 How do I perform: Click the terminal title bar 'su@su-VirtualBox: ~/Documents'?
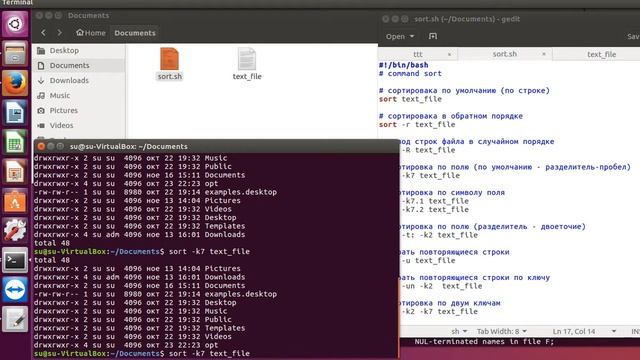point(129,146)
